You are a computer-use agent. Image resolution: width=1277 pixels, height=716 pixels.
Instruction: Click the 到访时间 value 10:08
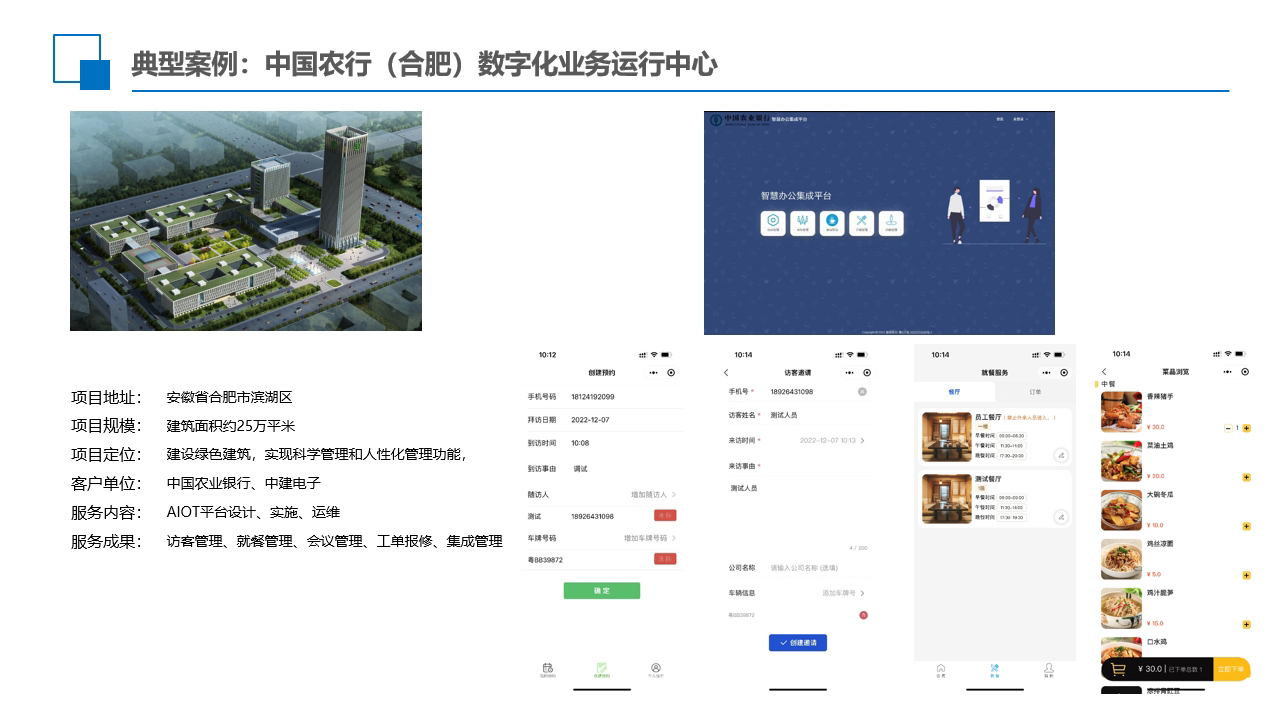pyautogui.click(x=580, y=442)
